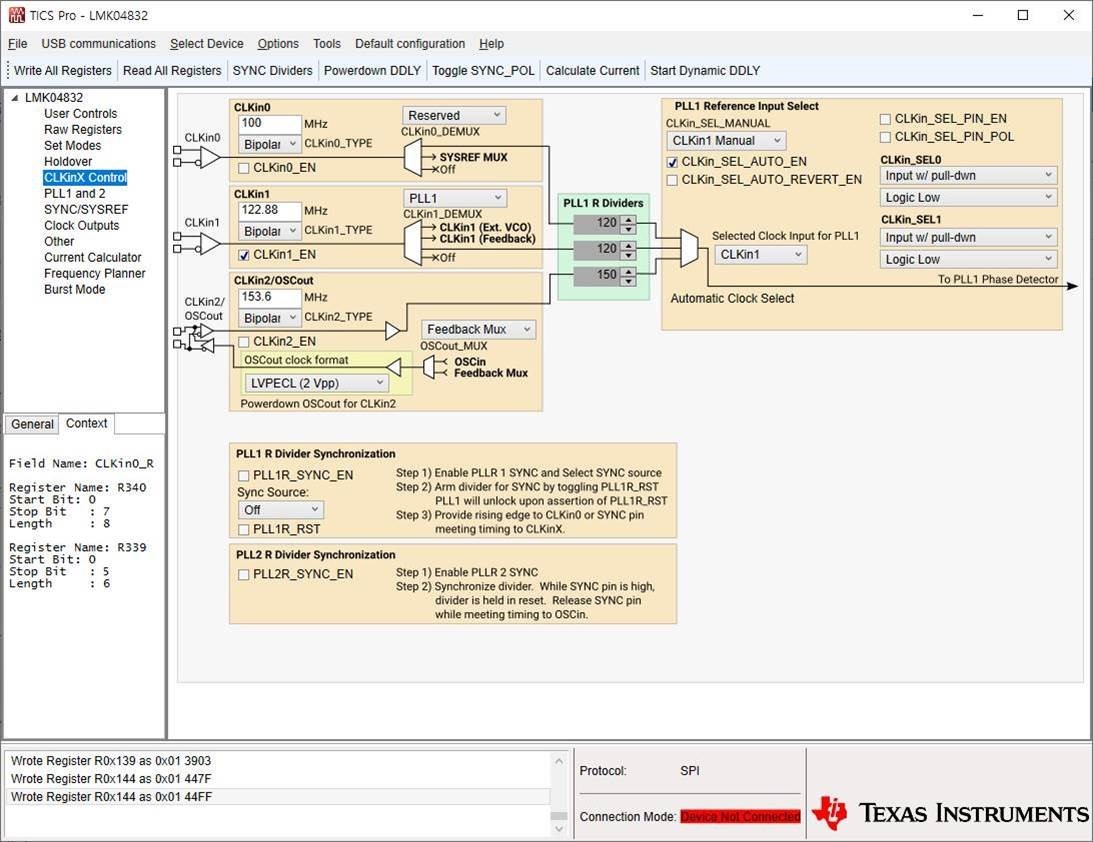1093x842 pixels.
Task: Select Frequency Planner in the tree
Action: click(x=95, y=274)
